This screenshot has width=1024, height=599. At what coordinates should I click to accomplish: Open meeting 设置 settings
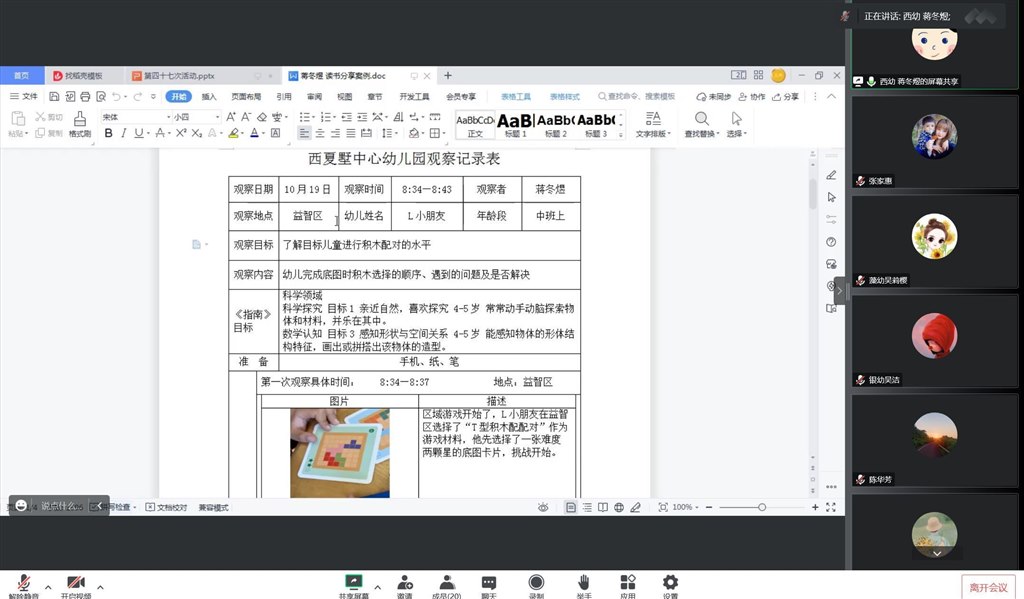(x=670, y=586)
